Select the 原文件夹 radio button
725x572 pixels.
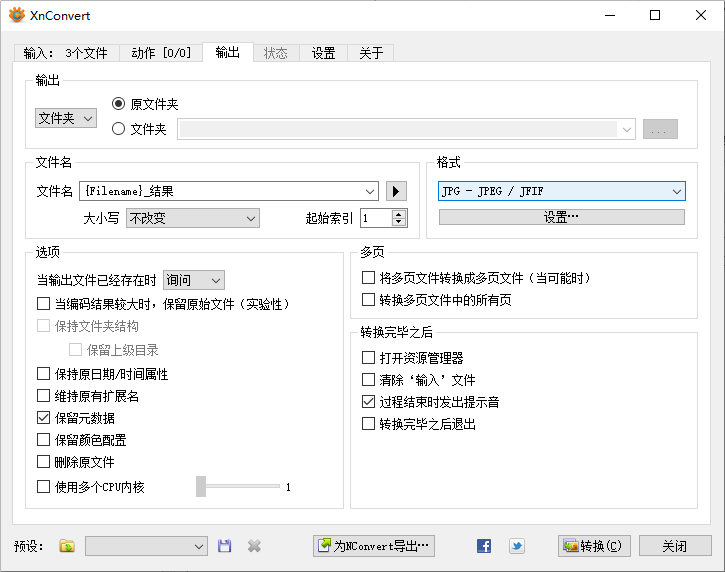click(x=118, y=104)
